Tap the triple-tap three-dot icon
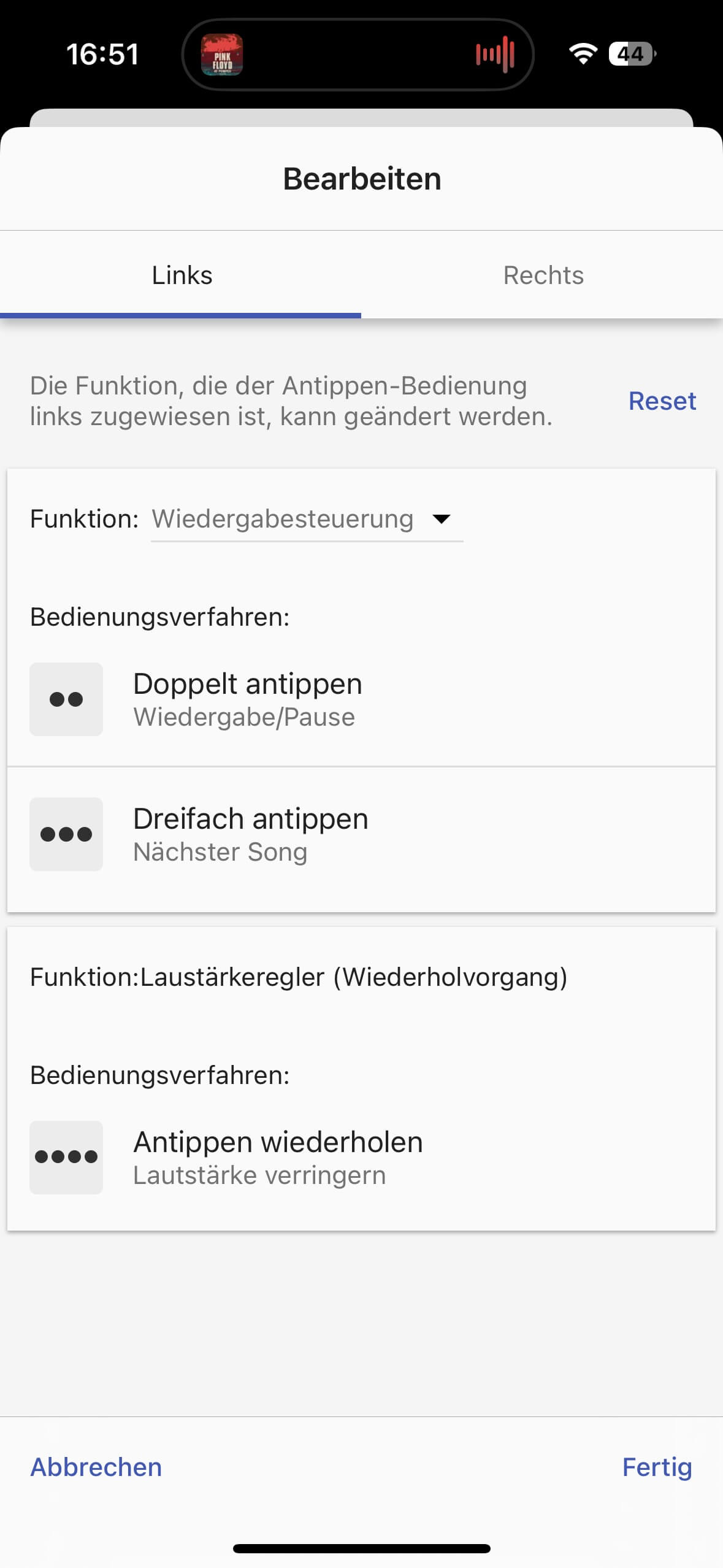This screenshot has width=723, height=1568. tap(66, 834)
